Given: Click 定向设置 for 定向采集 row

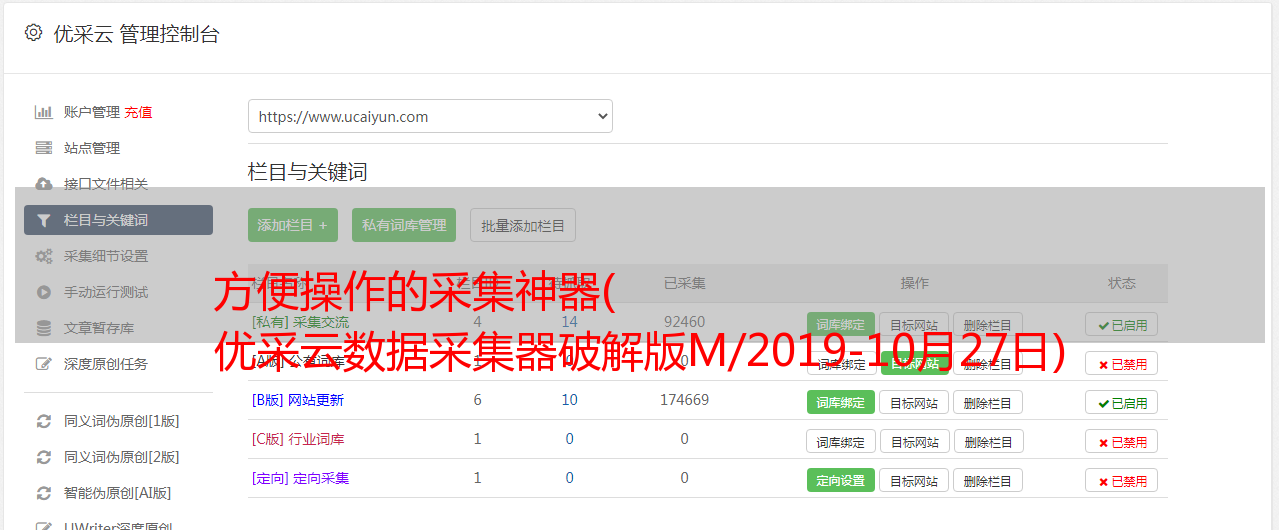Looking at the screenshot, I should tap(841, 481).
